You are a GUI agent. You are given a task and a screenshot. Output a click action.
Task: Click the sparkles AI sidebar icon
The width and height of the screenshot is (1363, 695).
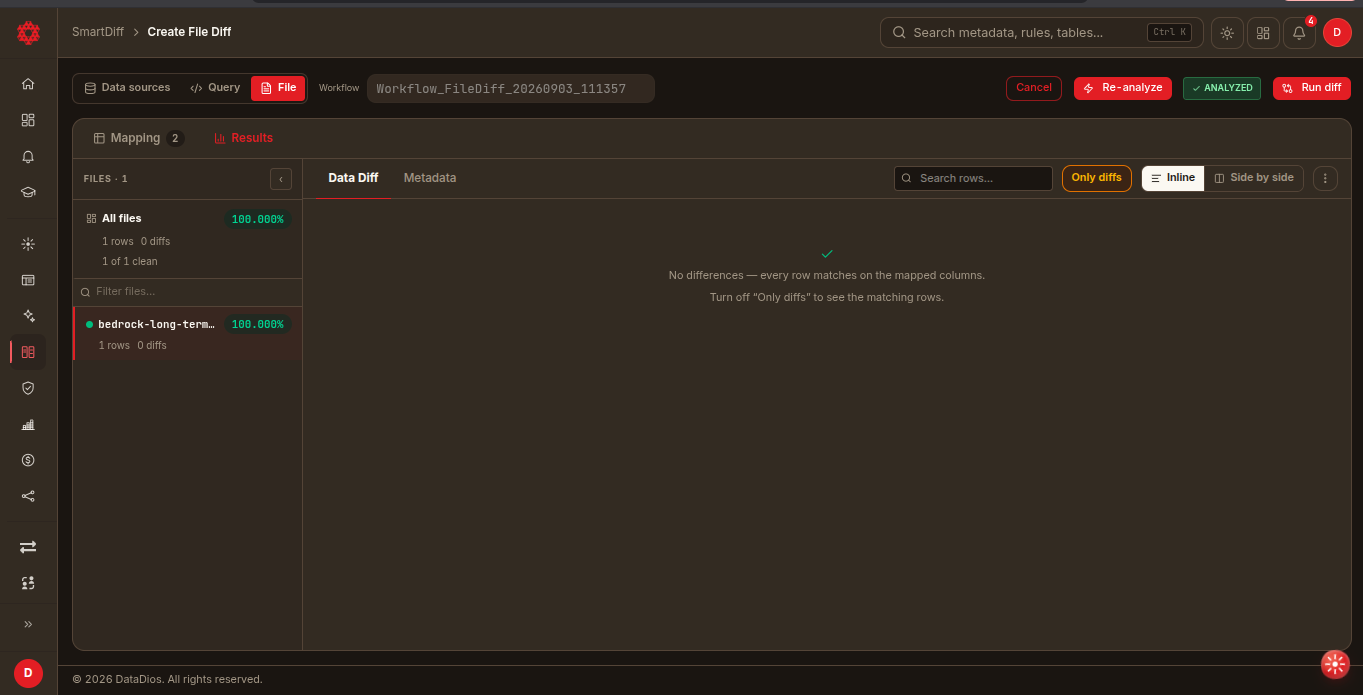(x=28, y=316)
